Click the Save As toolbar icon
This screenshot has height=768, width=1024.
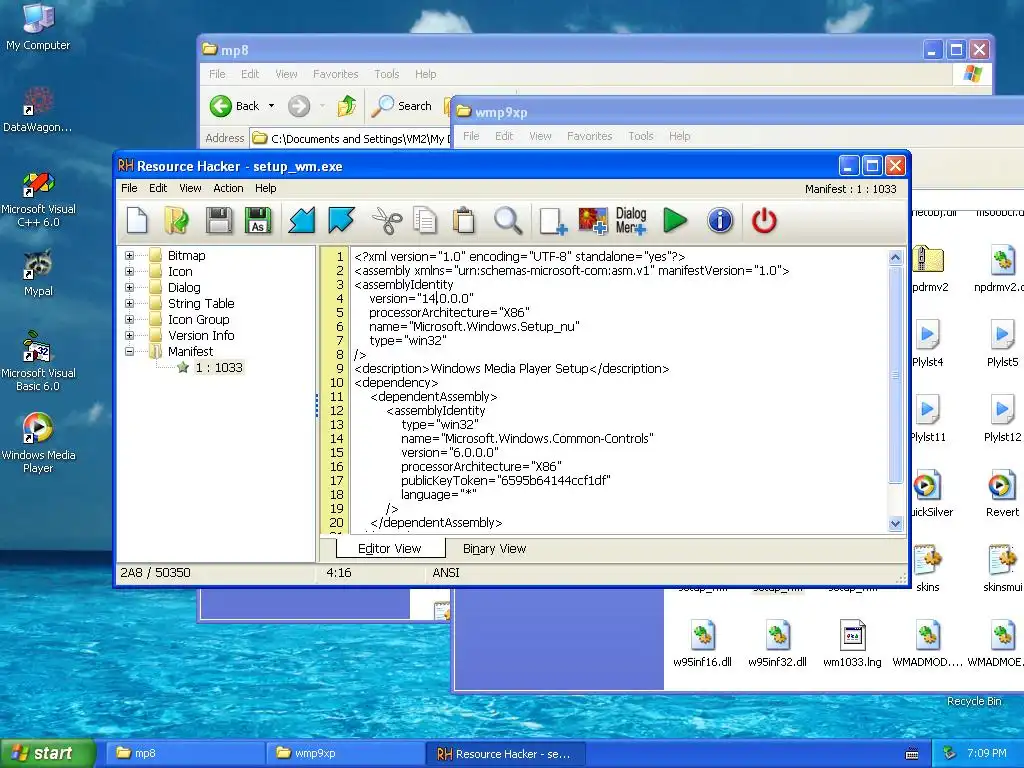[x=258, y=220]
